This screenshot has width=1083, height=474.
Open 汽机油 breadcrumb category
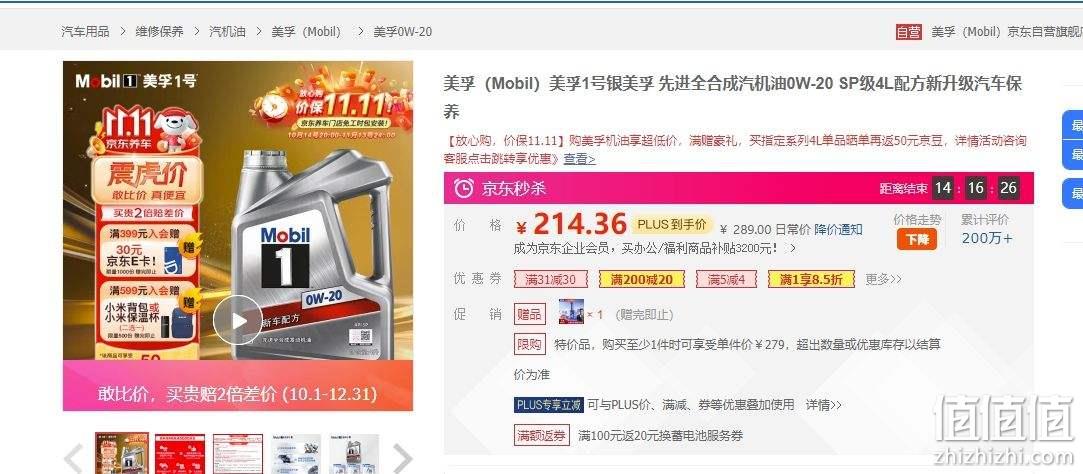[x=227, y=32]
